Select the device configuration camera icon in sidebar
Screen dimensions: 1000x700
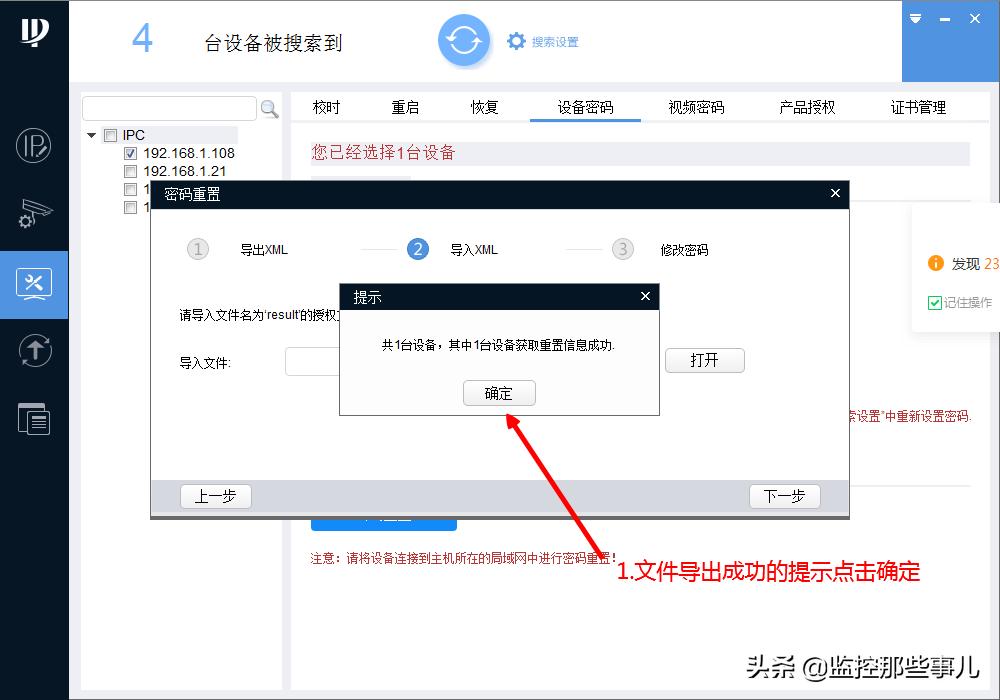(x=34, y=213)
